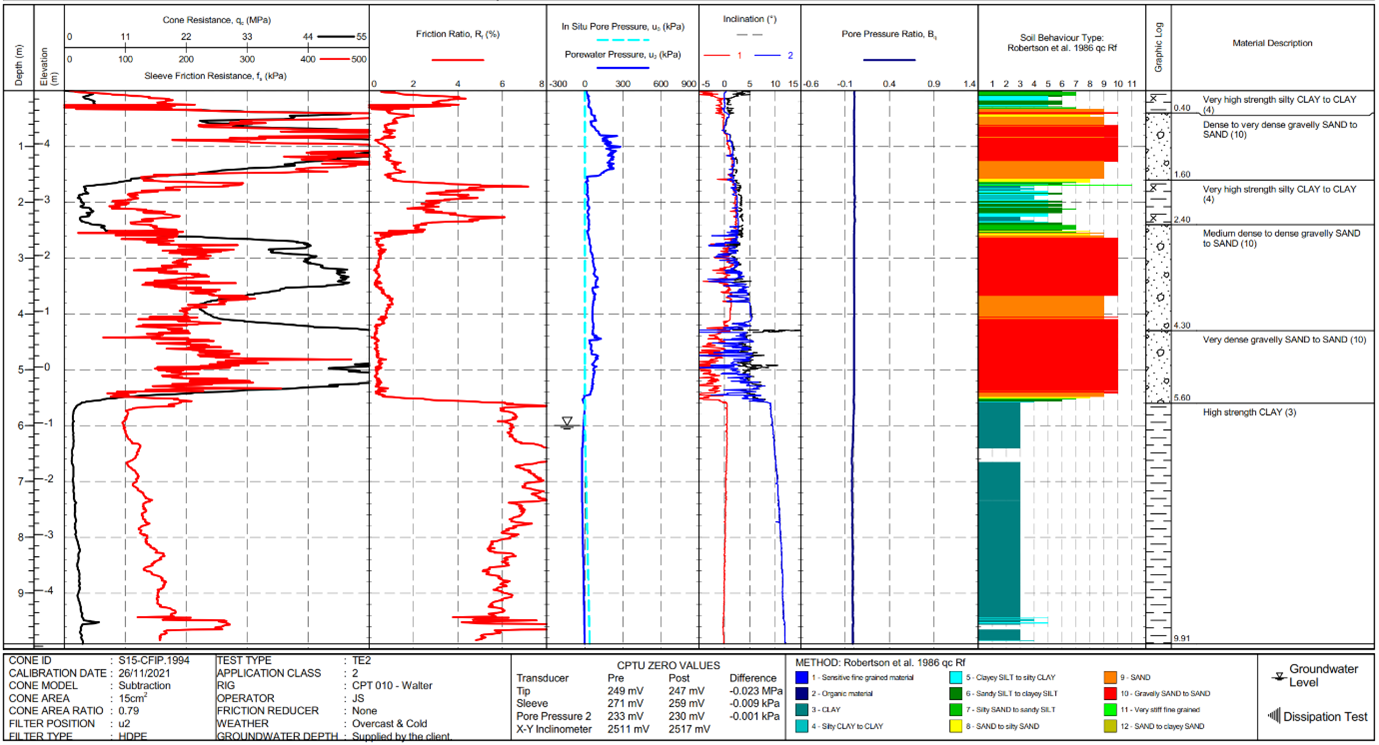
Task: Select the cyan In Situ Pore Pressure line sample
Action: [622, 39]
